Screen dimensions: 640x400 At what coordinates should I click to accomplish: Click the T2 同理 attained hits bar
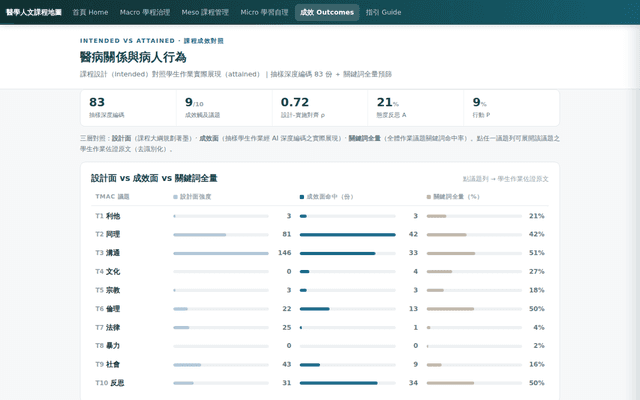click(x=347, y=235)
